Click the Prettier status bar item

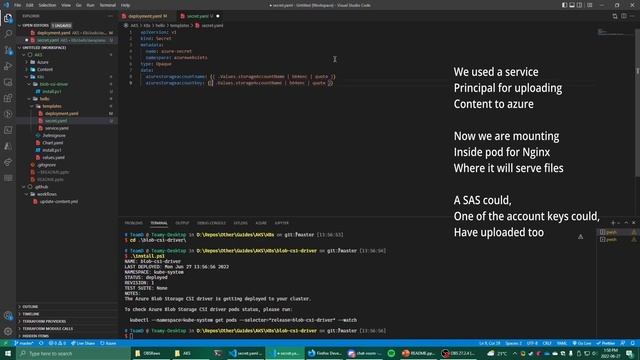[606, 343]
